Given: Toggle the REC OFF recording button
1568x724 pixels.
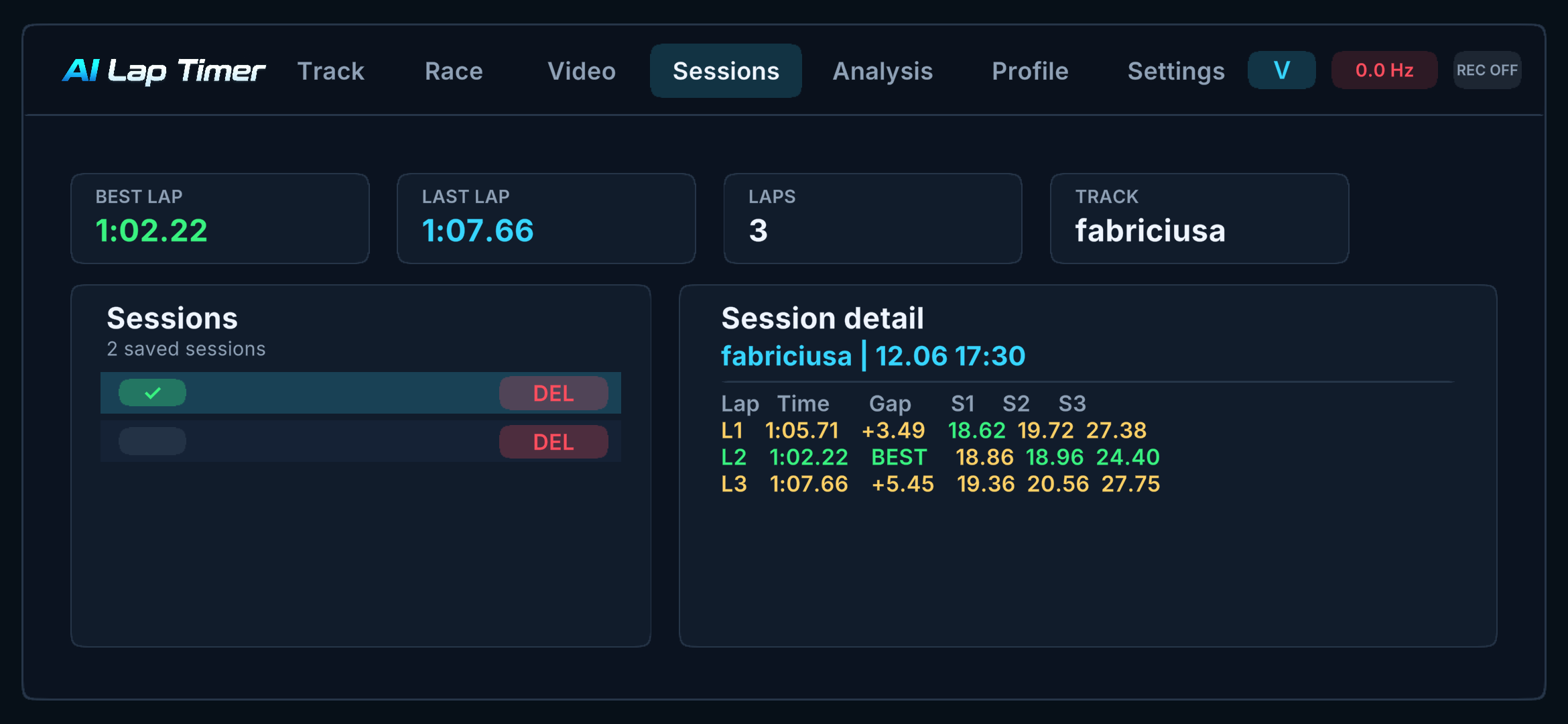Looking at the screenshot, I should coord(1487,70).
